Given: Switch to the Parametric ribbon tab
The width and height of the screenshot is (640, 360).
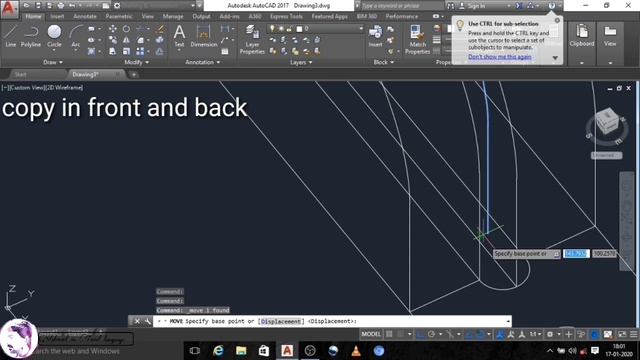Looking at the screenshot, I should point(119,16).
